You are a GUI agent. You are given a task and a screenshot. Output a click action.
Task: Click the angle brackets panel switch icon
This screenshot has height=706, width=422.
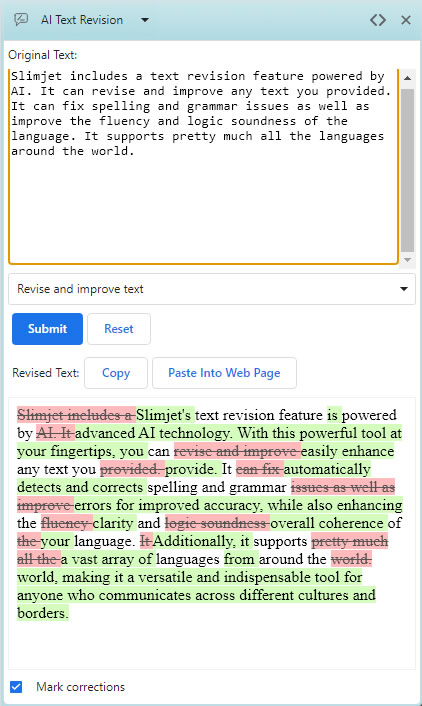[x=377, y=20]
